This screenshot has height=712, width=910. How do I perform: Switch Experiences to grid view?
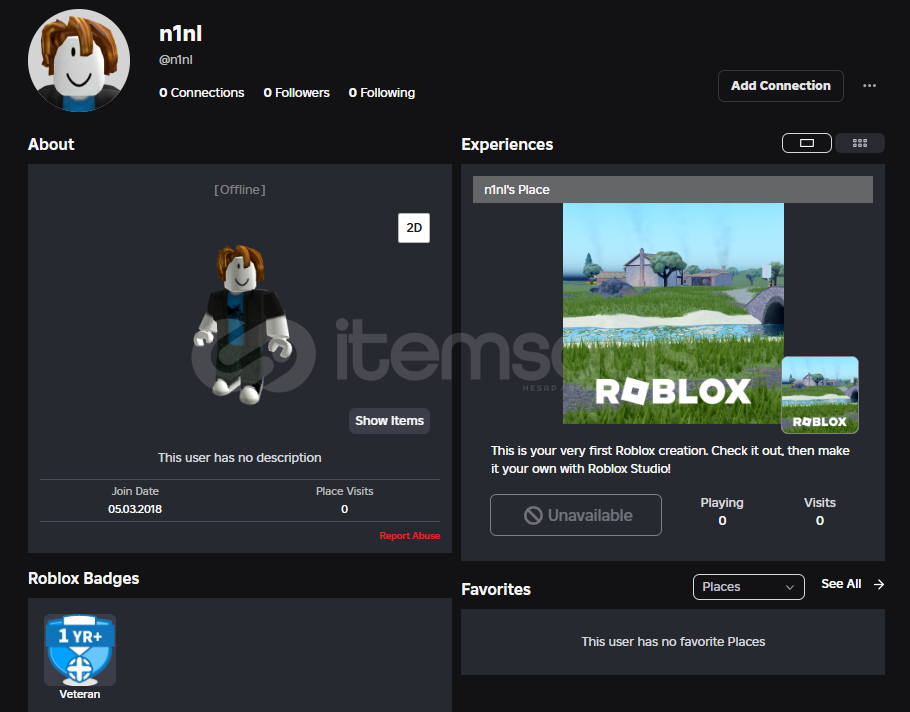click(x=860, y=143)
